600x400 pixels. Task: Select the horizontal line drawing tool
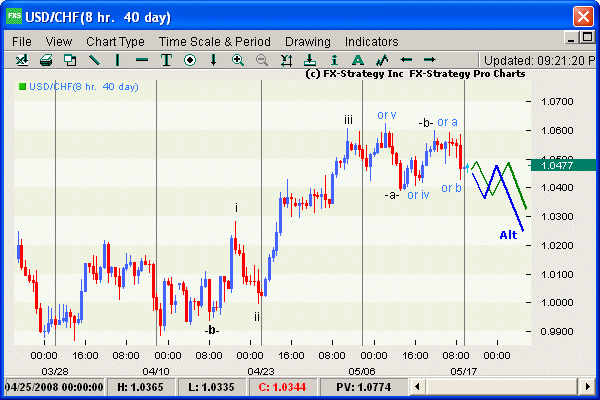tap(142, 60)
